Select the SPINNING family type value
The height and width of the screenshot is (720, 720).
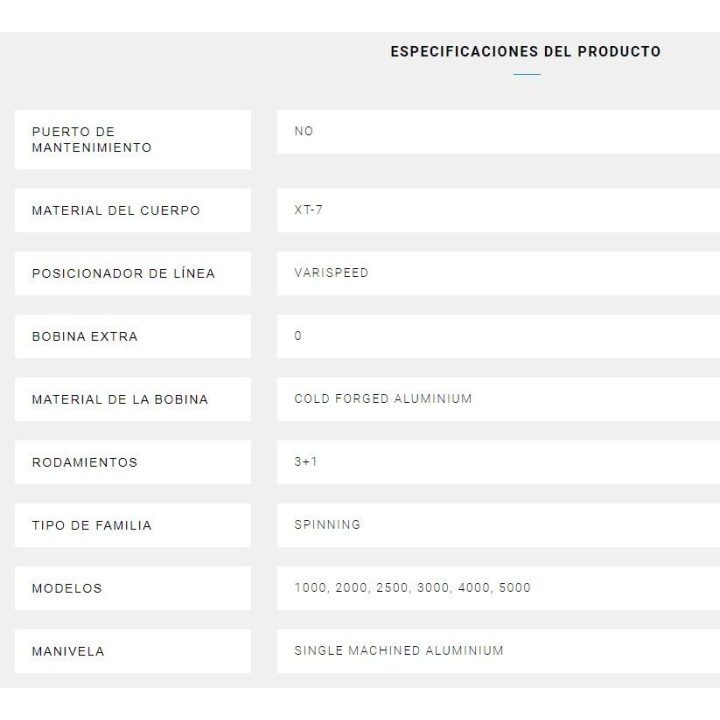click(x=327, y=525)
